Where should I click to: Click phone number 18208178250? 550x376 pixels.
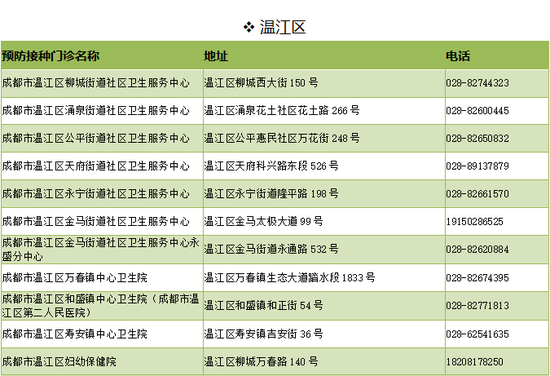[475, 362]
